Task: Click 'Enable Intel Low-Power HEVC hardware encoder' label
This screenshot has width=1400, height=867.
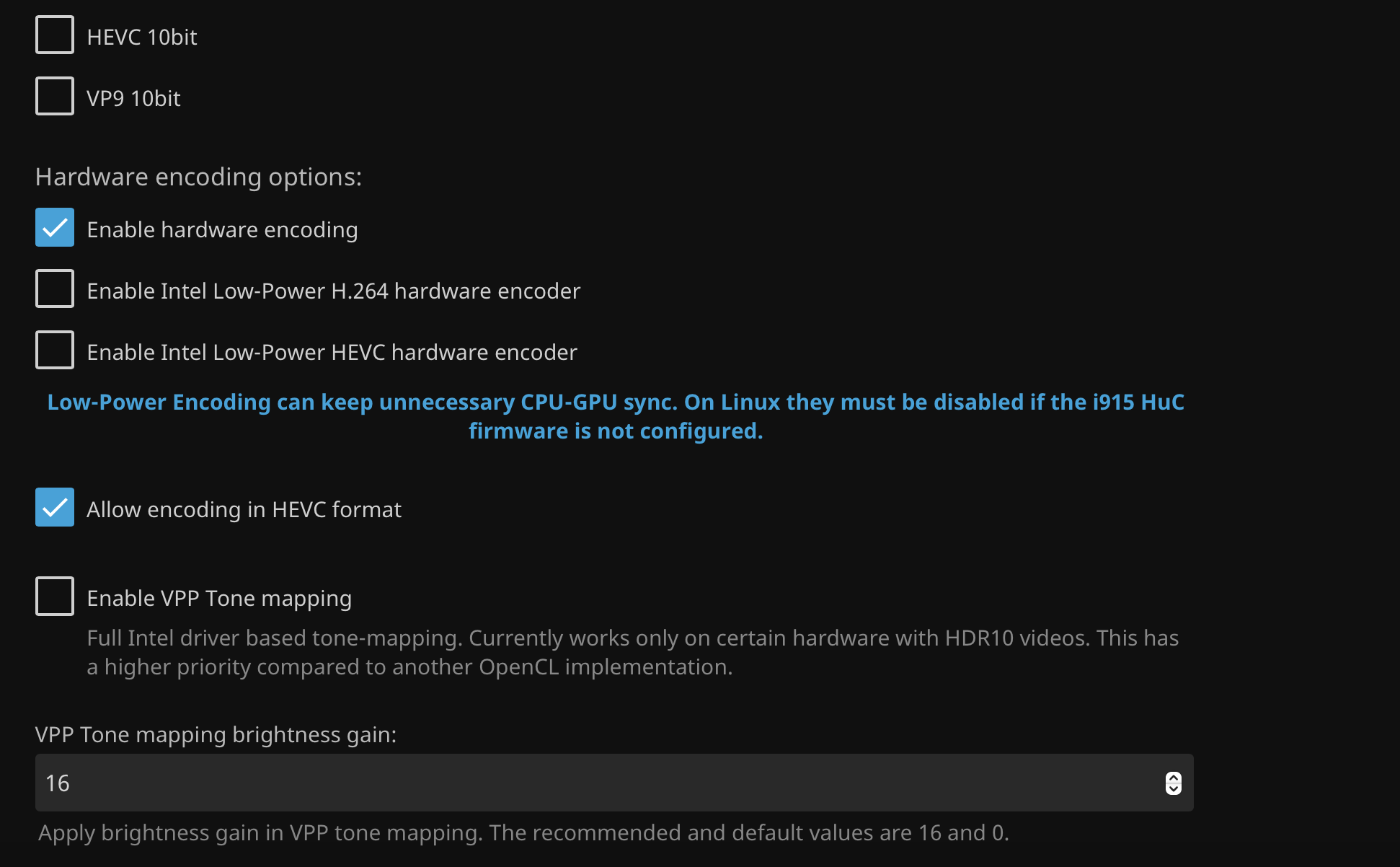Action: click(332, 352)
